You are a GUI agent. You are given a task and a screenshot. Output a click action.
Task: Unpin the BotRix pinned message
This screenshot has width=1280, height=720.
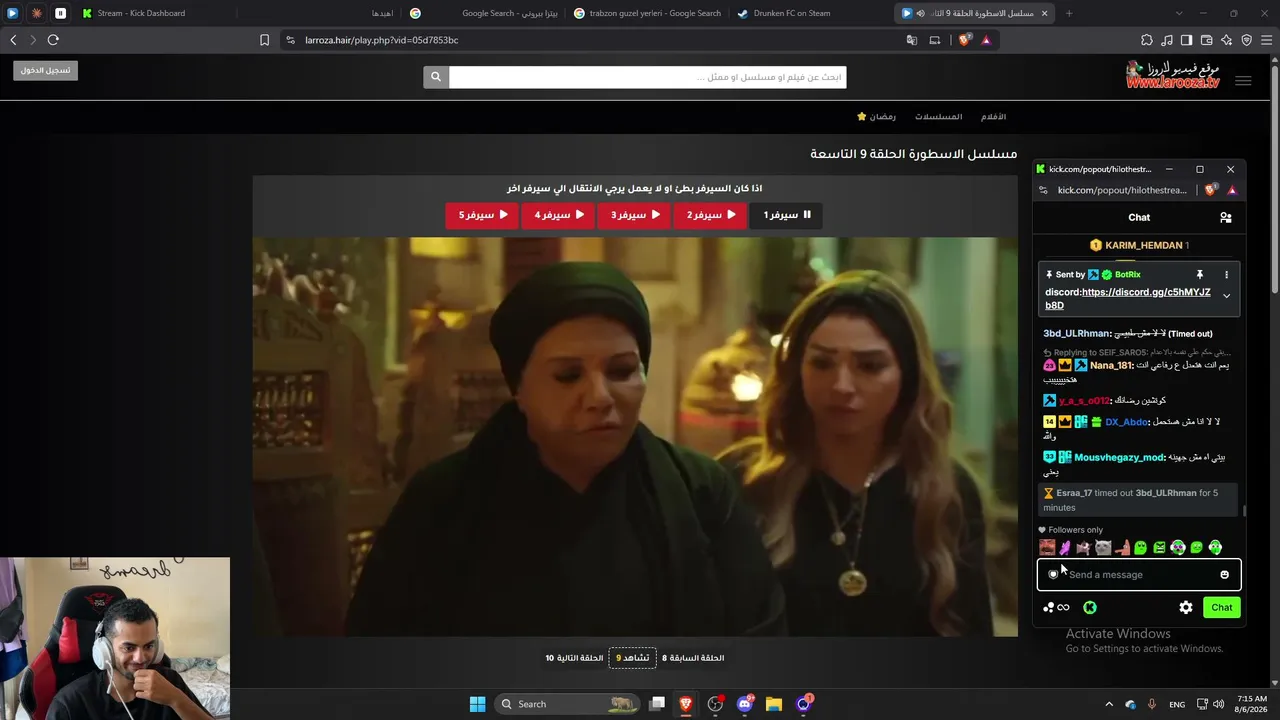click(1199, 274)
